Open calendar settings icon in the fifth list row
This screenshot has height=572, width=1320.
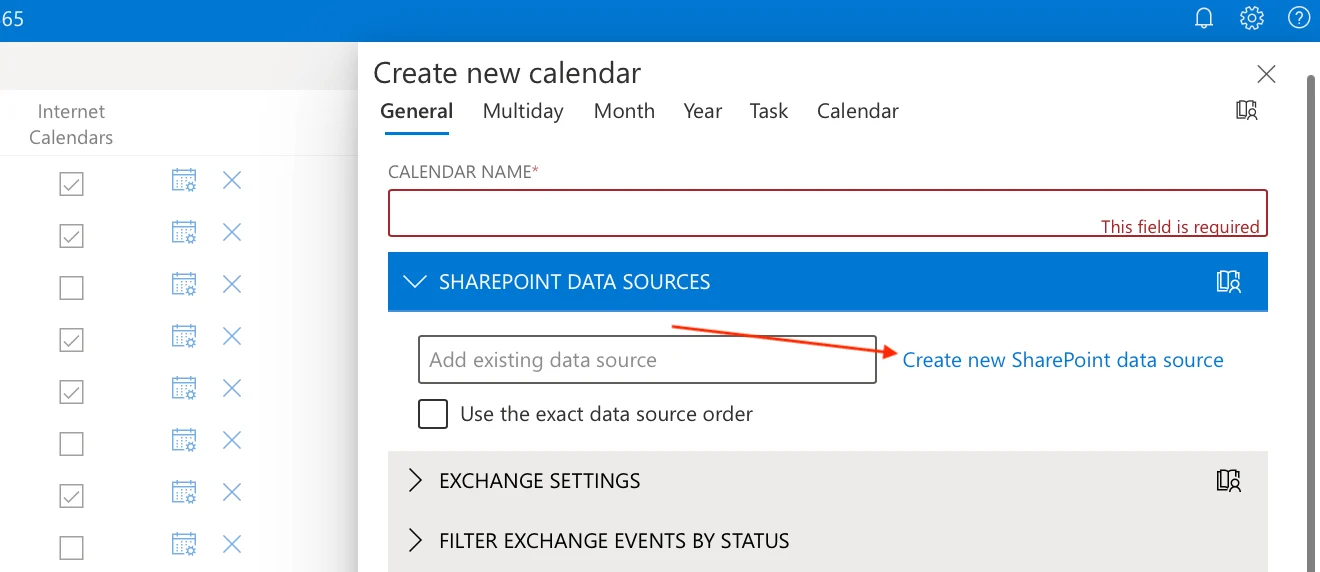click(184, 388)
